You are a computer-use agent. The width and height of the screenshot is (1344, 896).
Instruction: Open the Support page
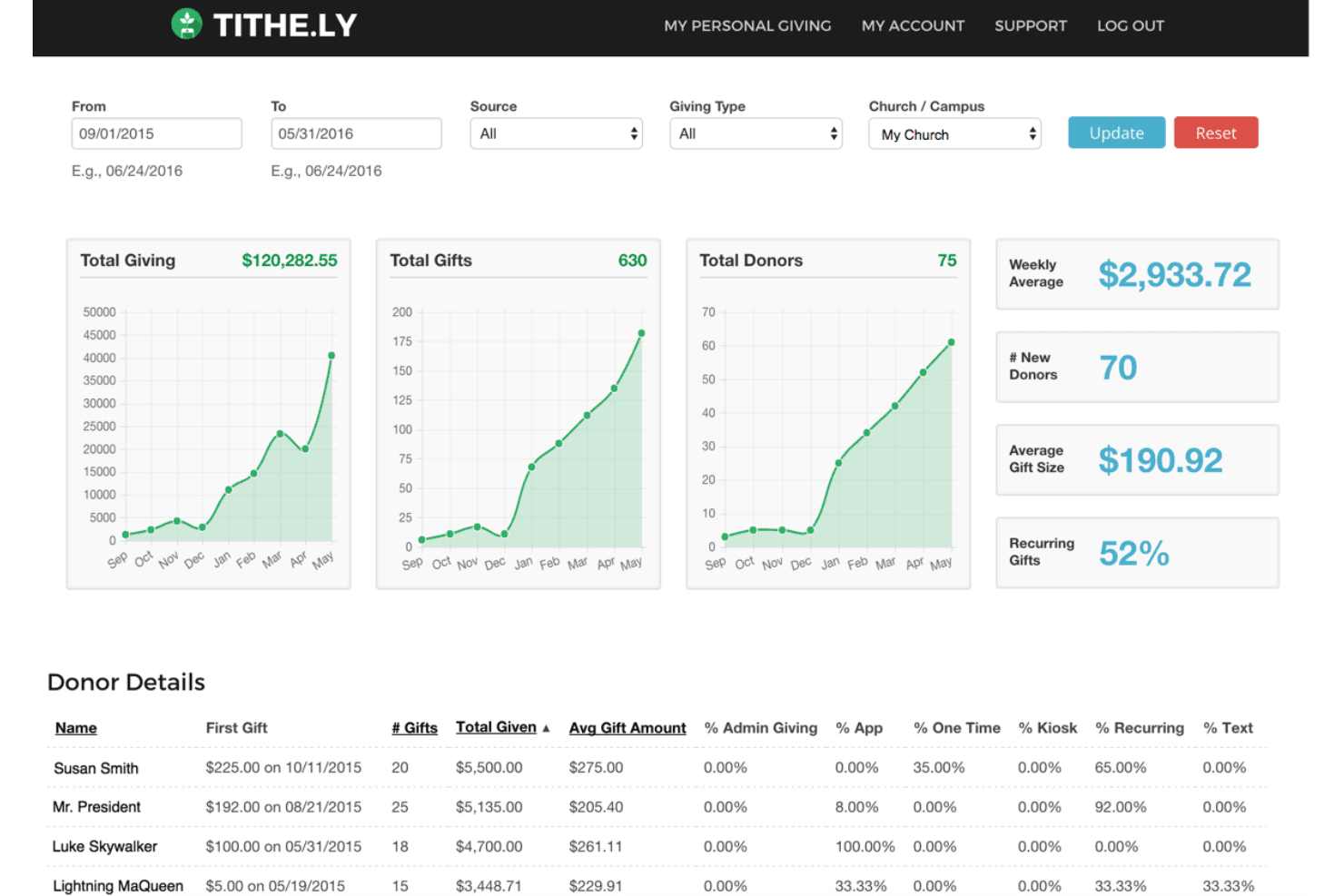(1031, 26)
